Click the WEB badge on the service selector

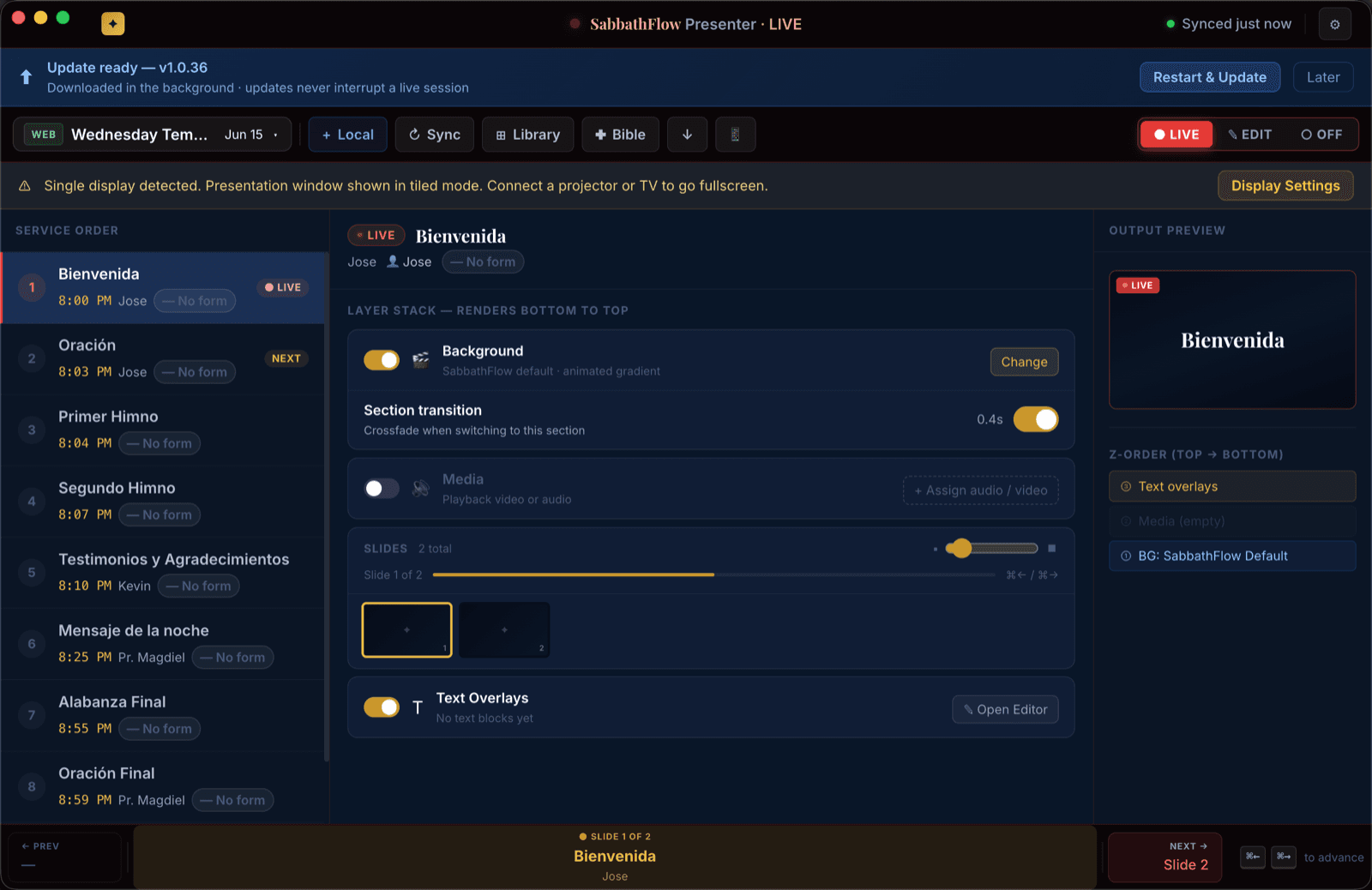(44, 135)
